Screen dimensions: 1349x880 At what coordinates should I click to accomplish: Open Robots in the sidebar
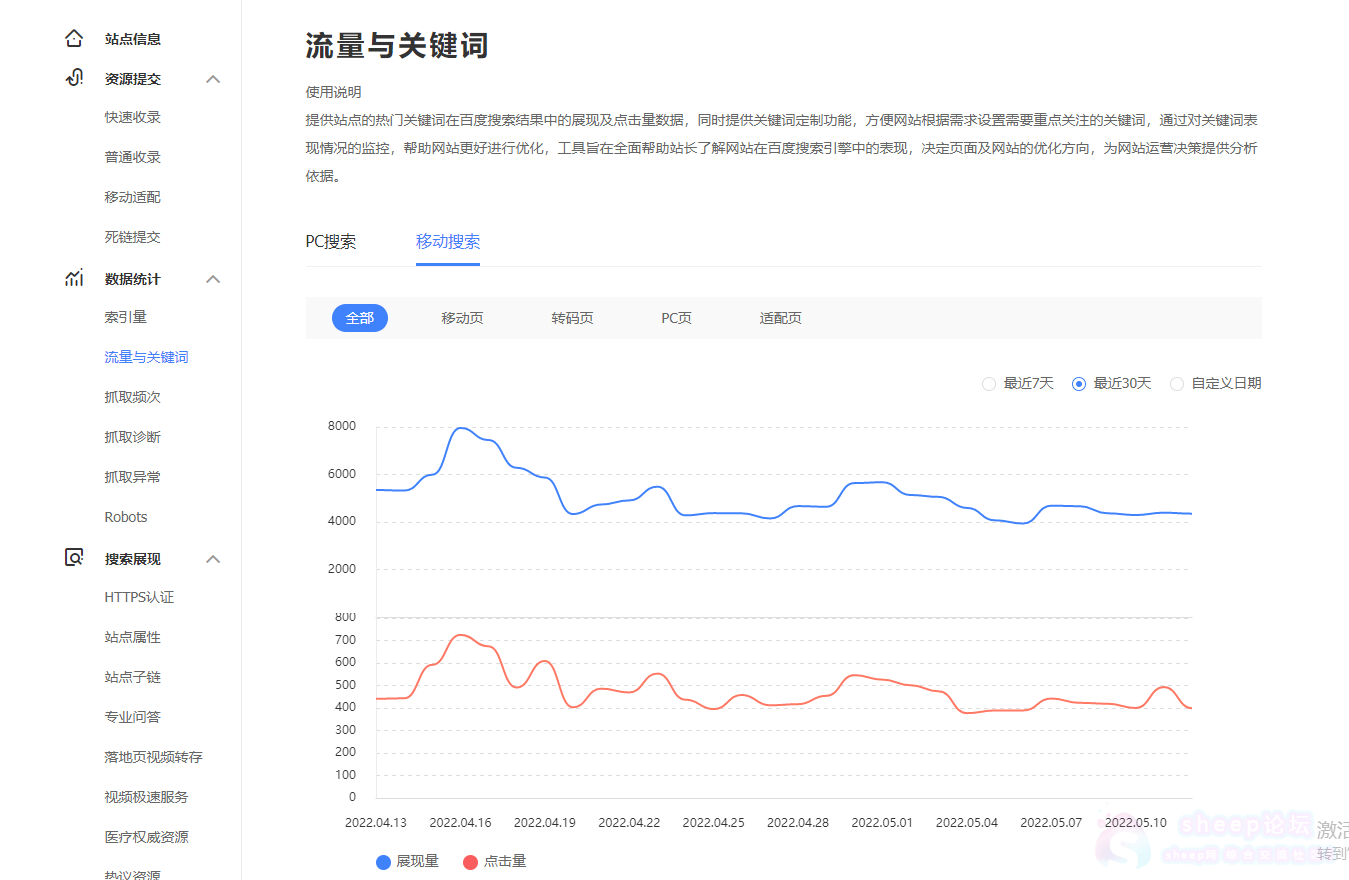[x=126, y=517]
